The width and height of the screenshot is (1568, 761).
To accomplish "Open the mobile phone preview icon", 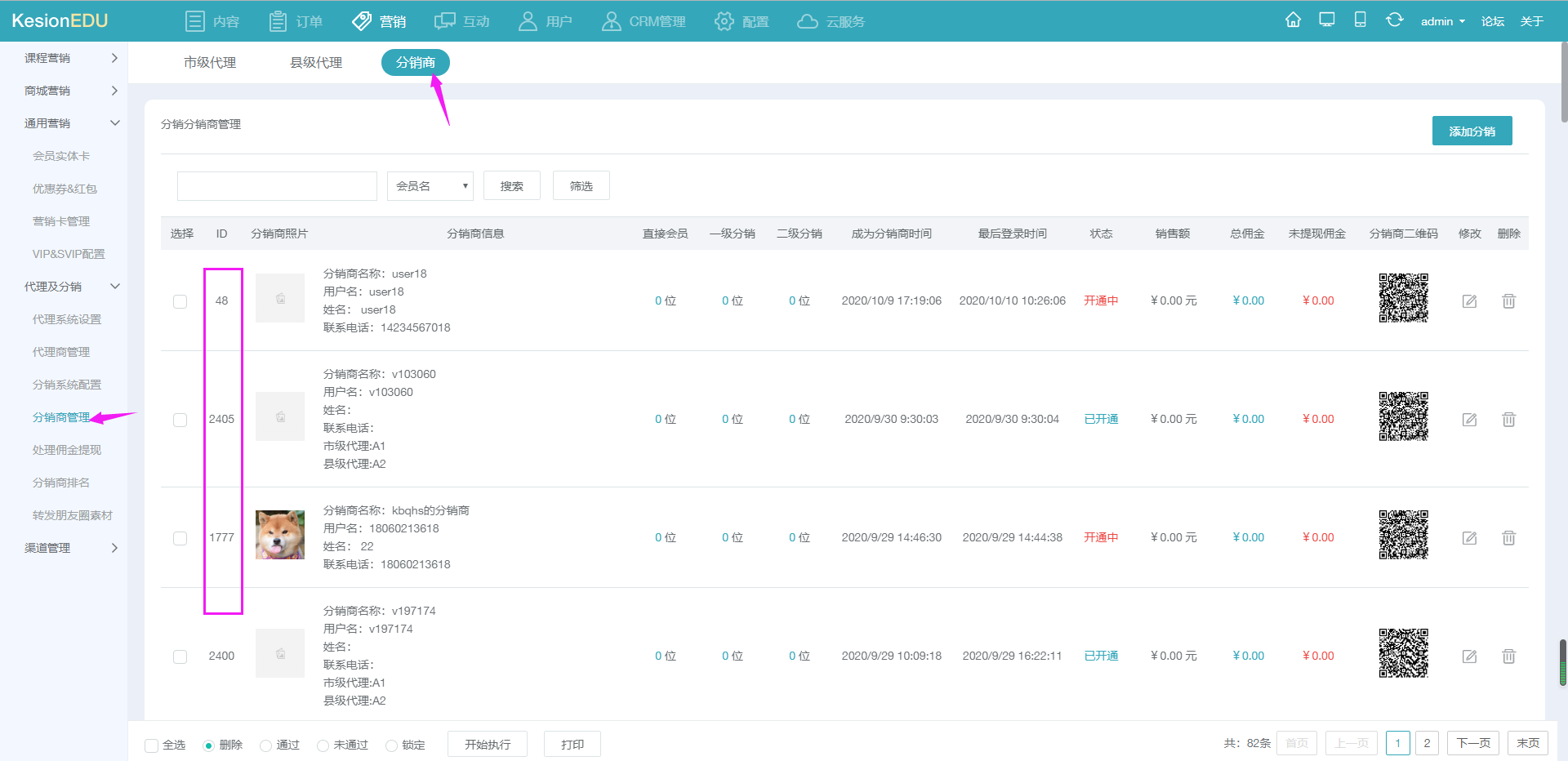I will tap(1360, 20).
